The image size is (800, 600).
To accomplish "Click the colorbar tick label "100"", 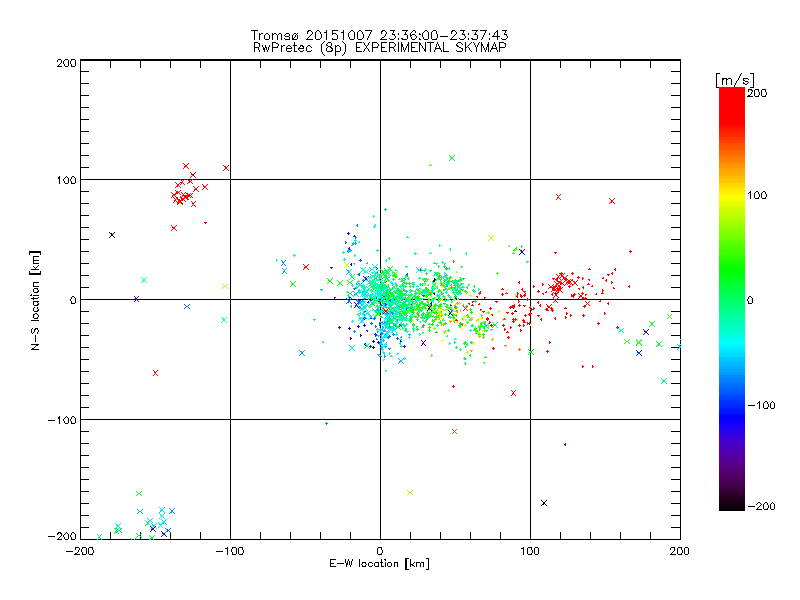I will [x=757, y=195].
